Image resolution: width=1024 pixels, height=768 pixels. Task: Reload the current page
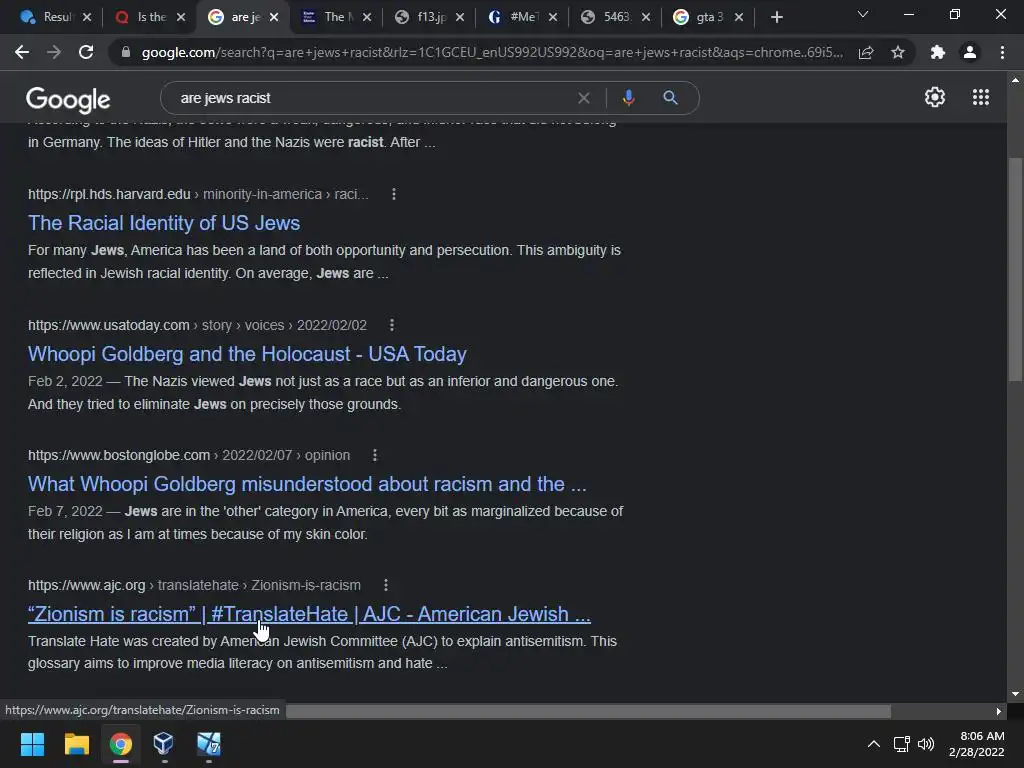point(86,52)
